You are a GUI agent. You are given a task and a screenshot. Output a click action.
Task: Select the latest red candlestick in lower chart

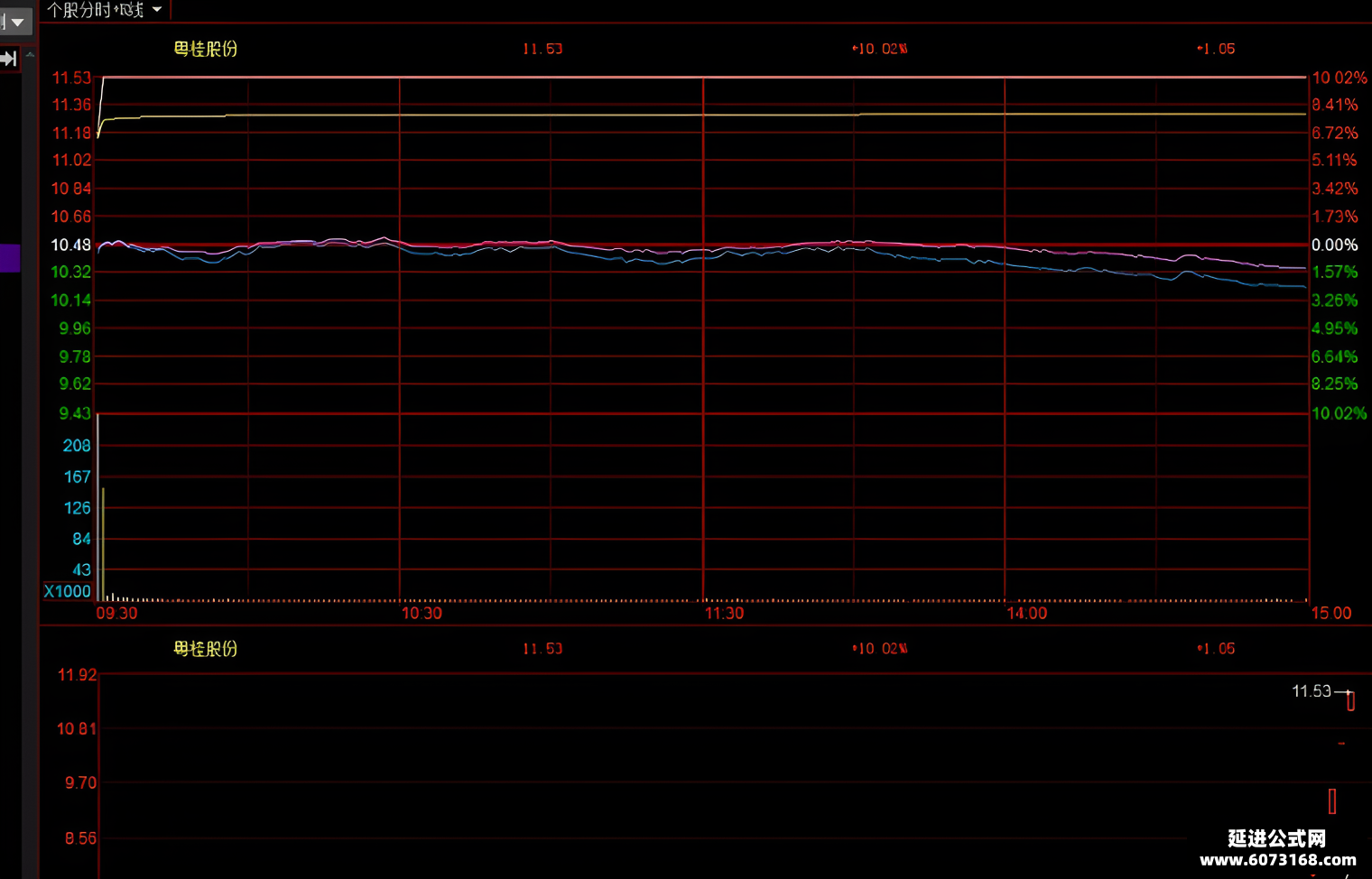tap(1350, 700)
